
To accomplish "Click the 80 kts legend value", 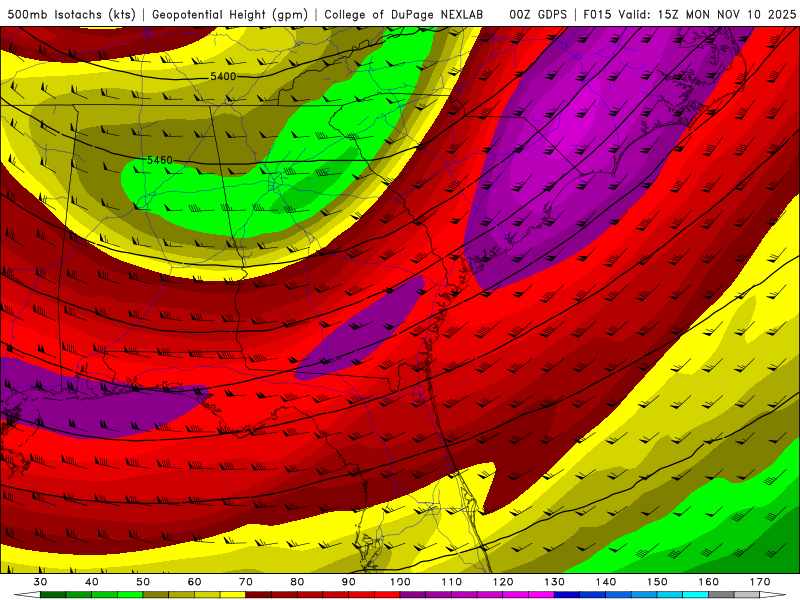I will click(297, 582).
